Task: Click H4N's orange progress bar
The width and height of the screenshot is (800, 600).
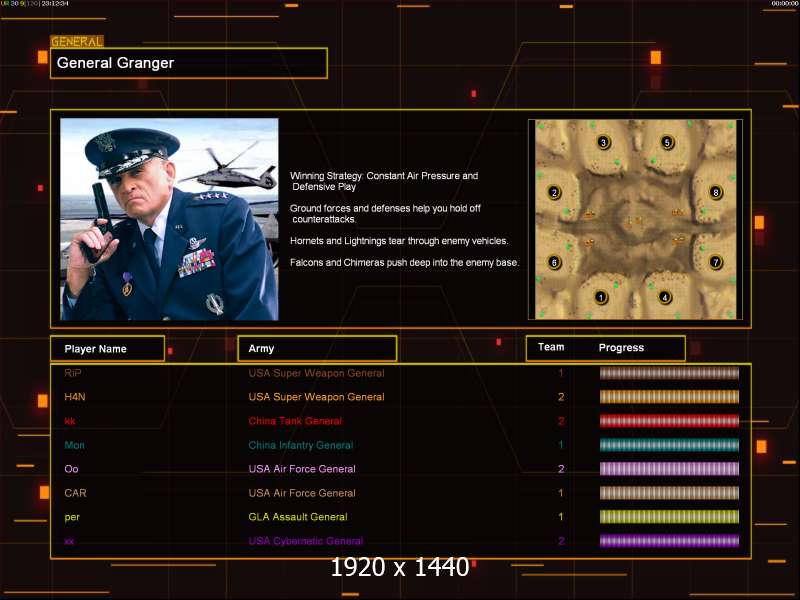Action: tap(669, 397)
